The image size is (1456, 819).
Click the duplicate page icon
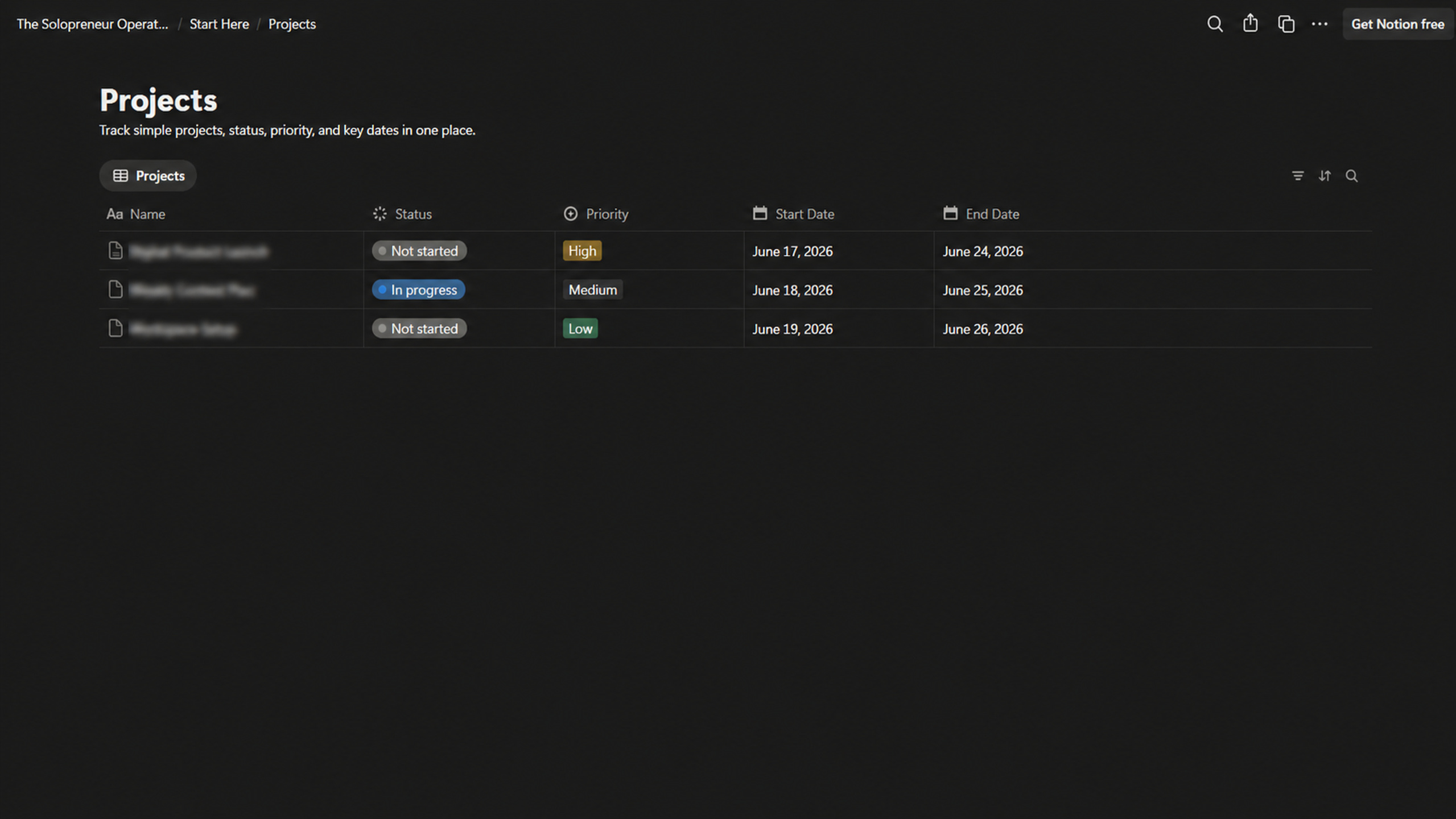pyautogui.click(x=1286, y=24)
